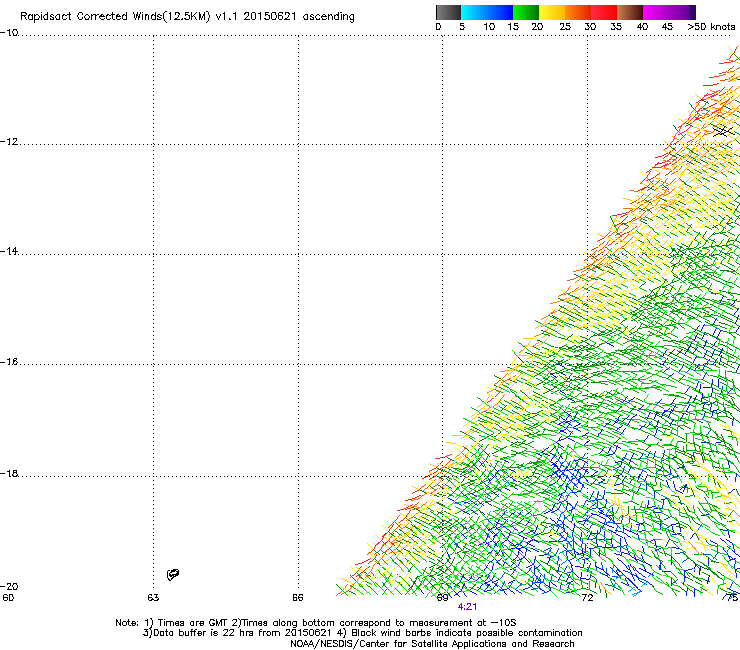Click the "5" legend scale label

click(x=462, y=27)
